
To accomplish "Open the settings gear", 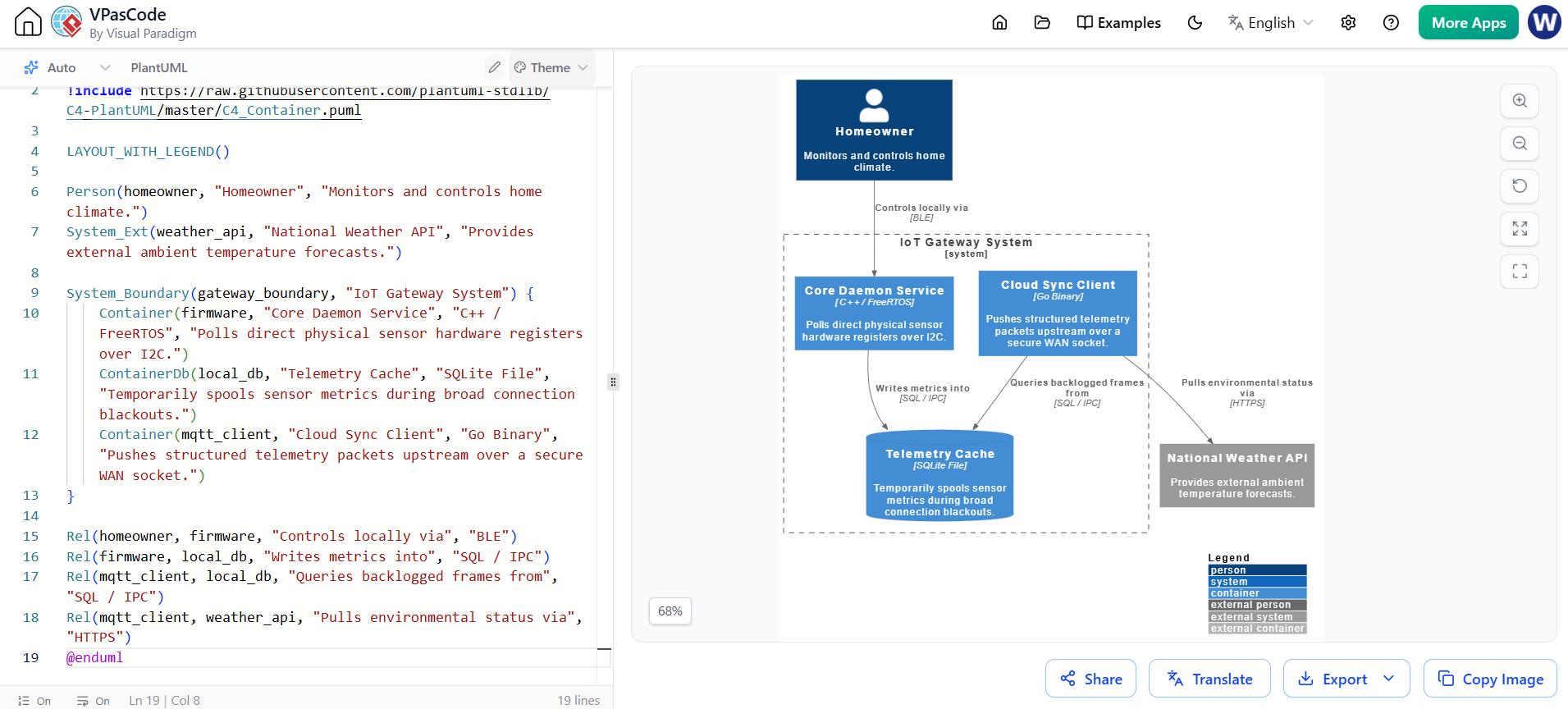I will (x=1348, y=23).
